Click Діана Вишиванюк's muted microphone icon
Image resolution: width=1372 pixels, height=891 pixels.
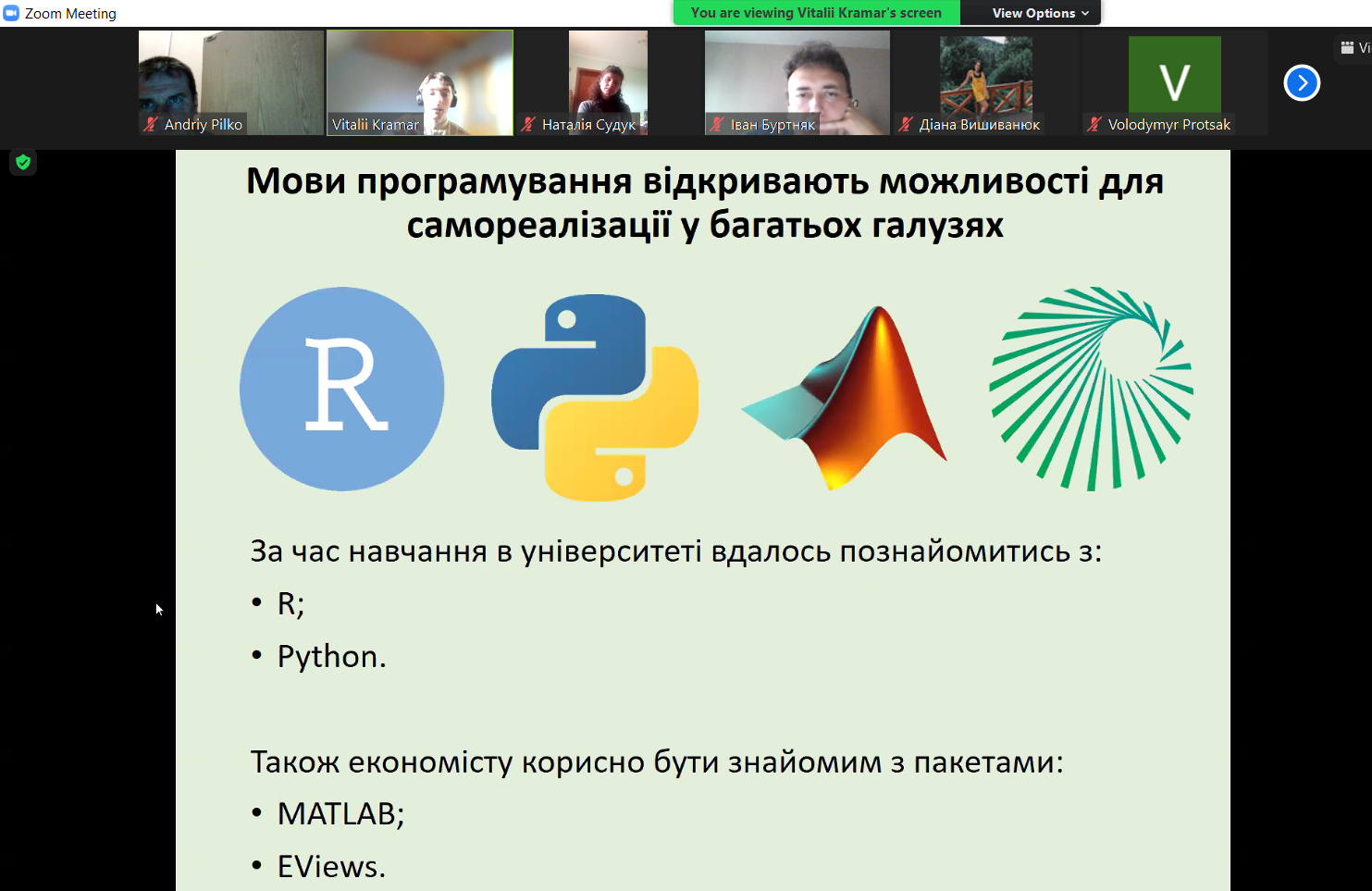(906, 124)
